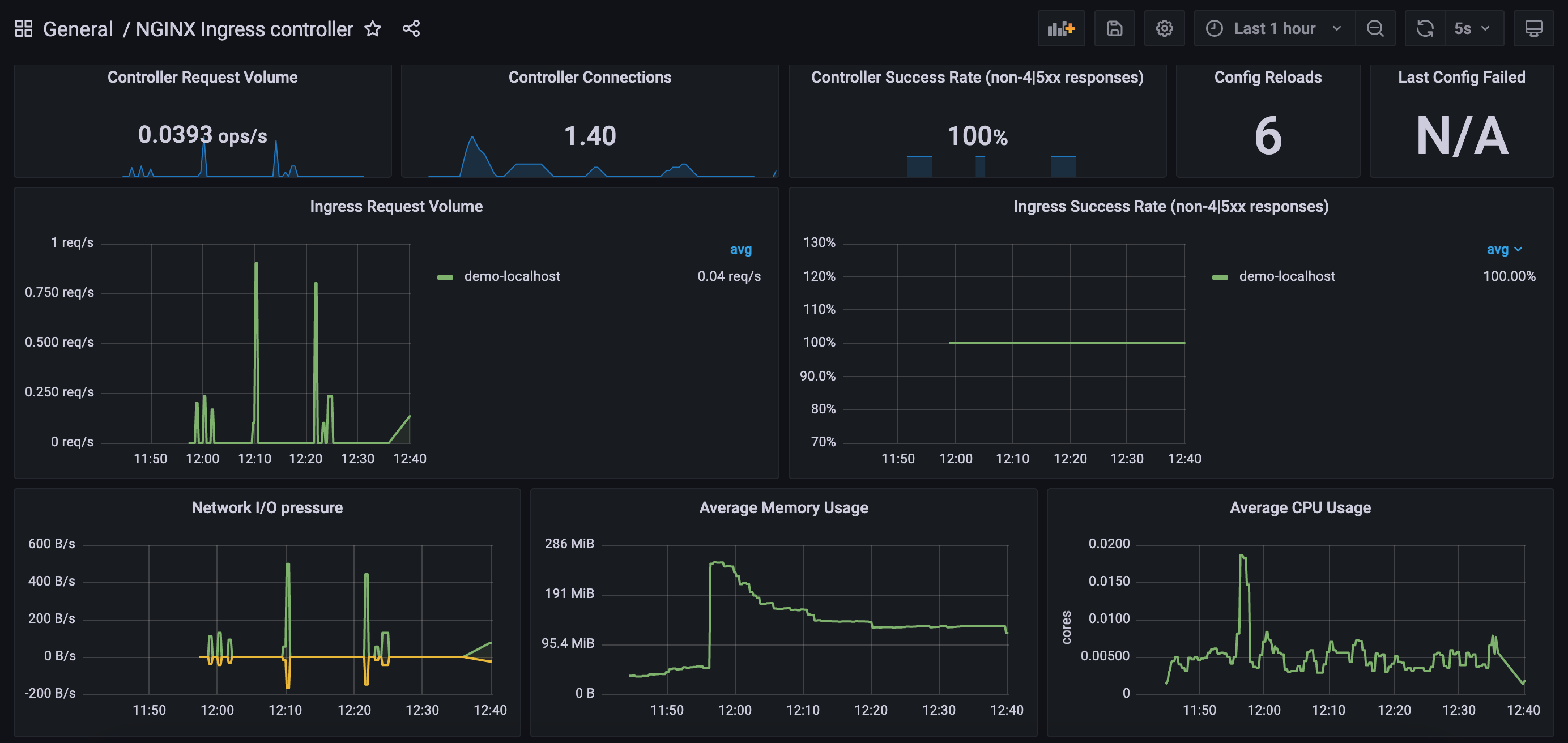This screenshot has width=1568, height=743.
Task: Open the 5s refresh interval dropdown
Action: point(1473,28)
